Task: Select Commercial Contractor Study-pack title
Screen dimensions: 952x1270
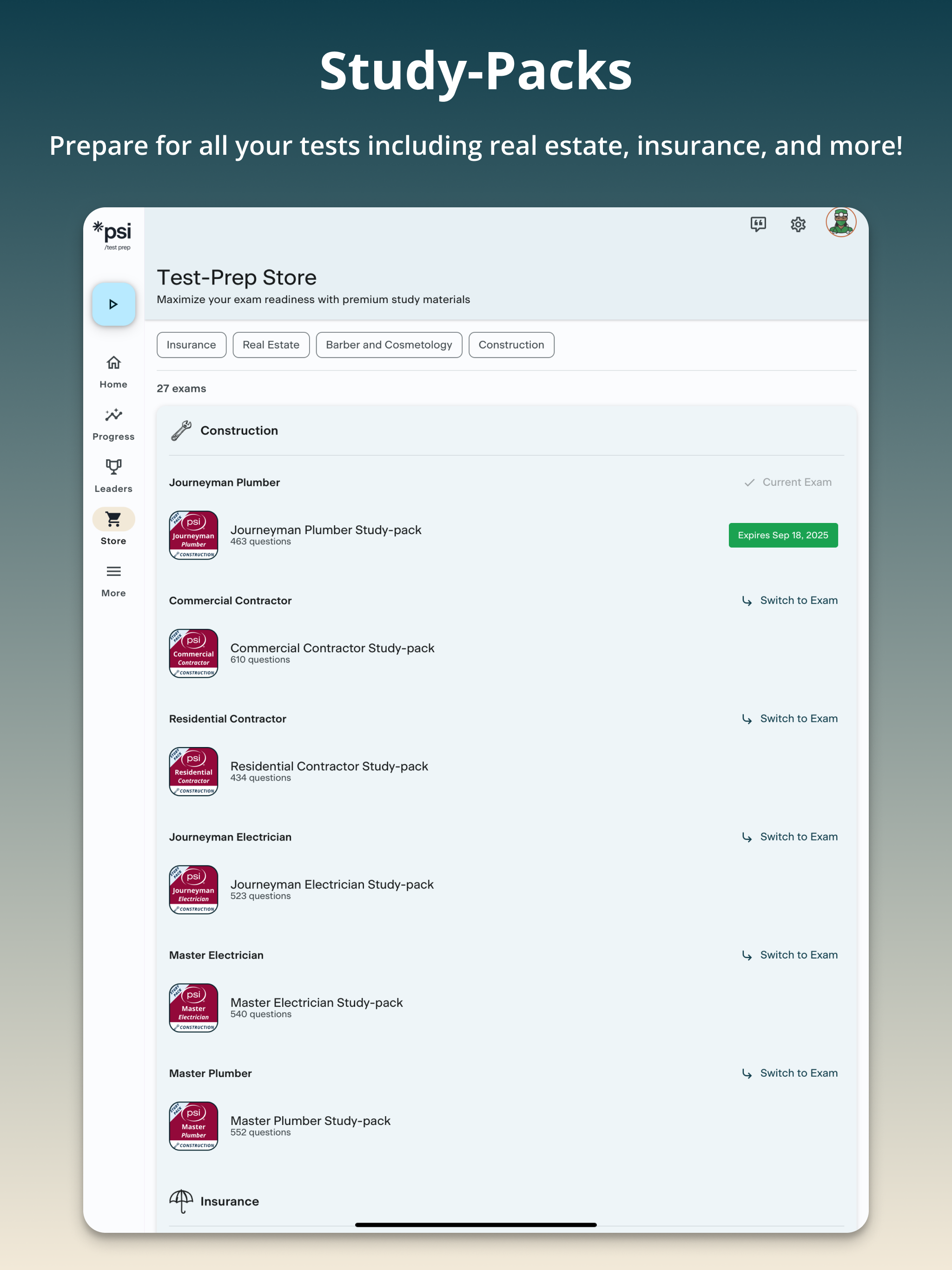Action: coord(332,648)
